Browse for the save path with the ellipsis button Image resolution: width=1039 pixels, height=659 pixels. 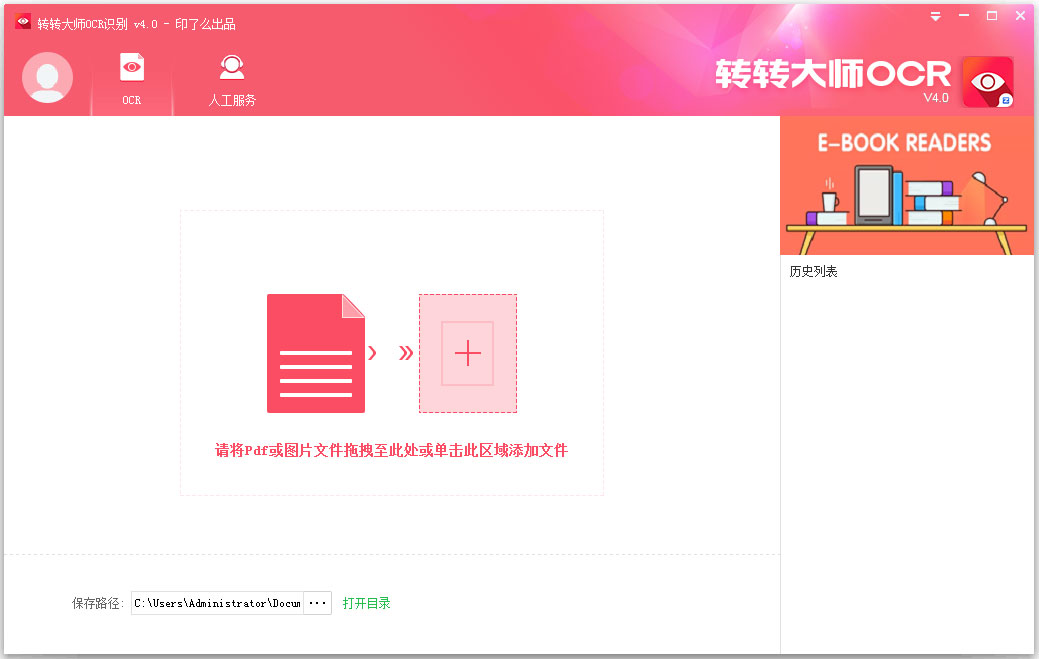pyautogui.click(x=317, y=603)
